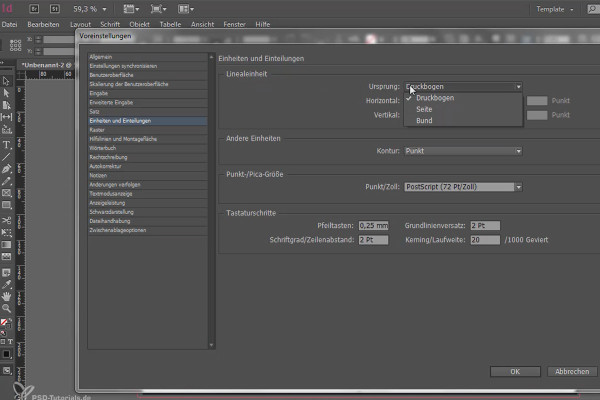Select the Scissors tool
The image size is (600, 400).
(x=6, y=220)
